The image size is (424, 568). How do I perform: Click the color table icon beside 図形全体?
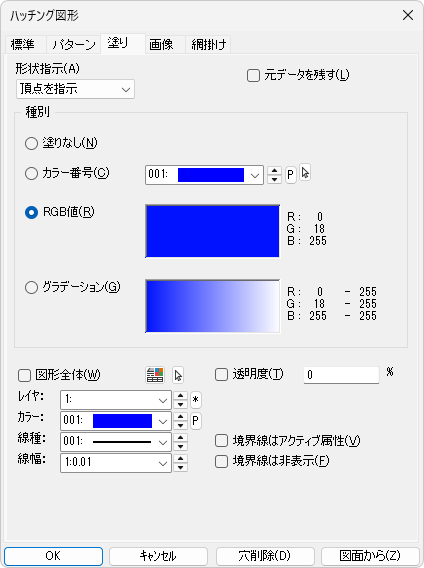(x=155, y=375)
